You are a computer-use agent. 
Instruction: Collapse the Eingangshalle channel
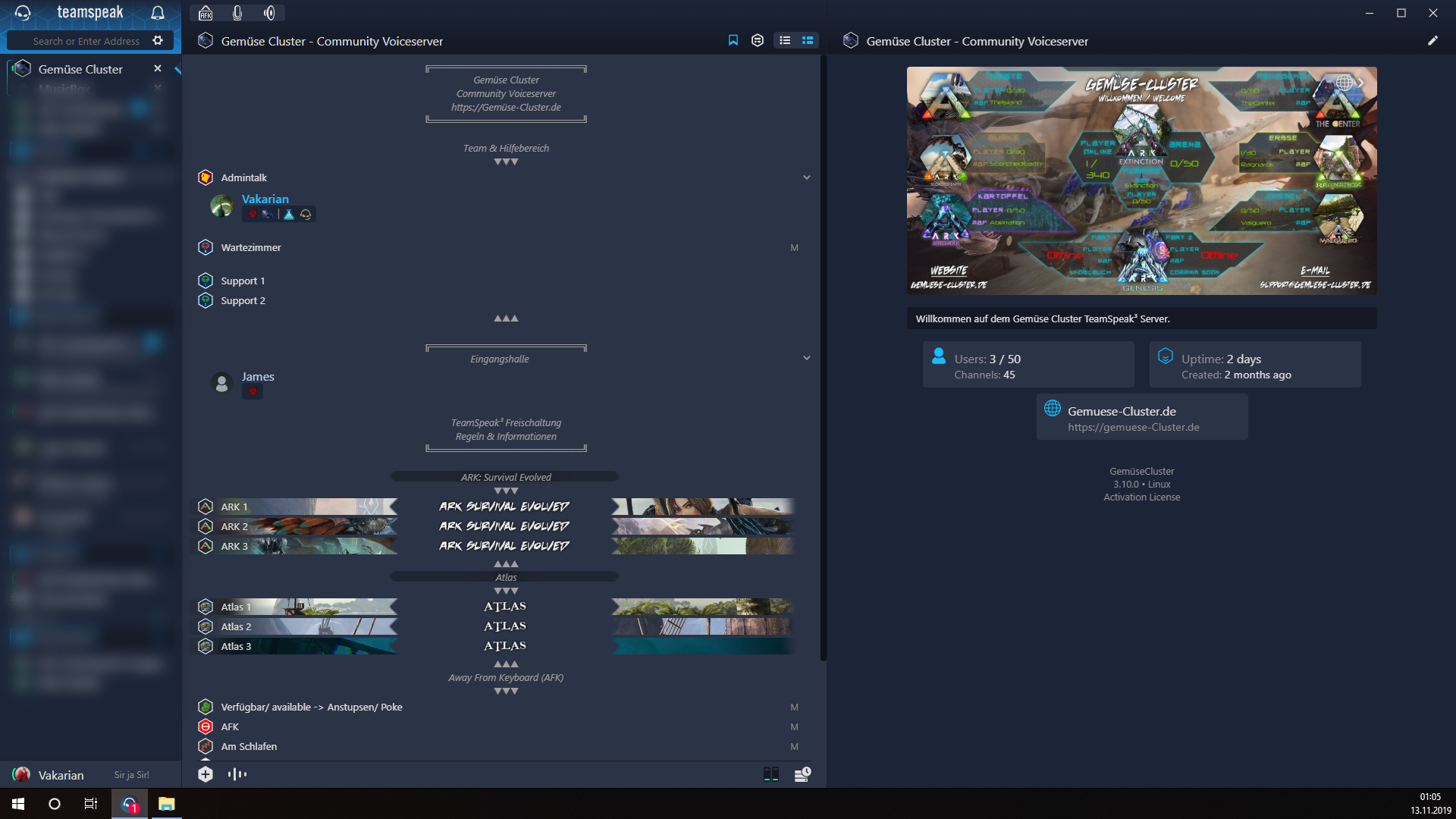pyautogui.click(x=806, y=358)
